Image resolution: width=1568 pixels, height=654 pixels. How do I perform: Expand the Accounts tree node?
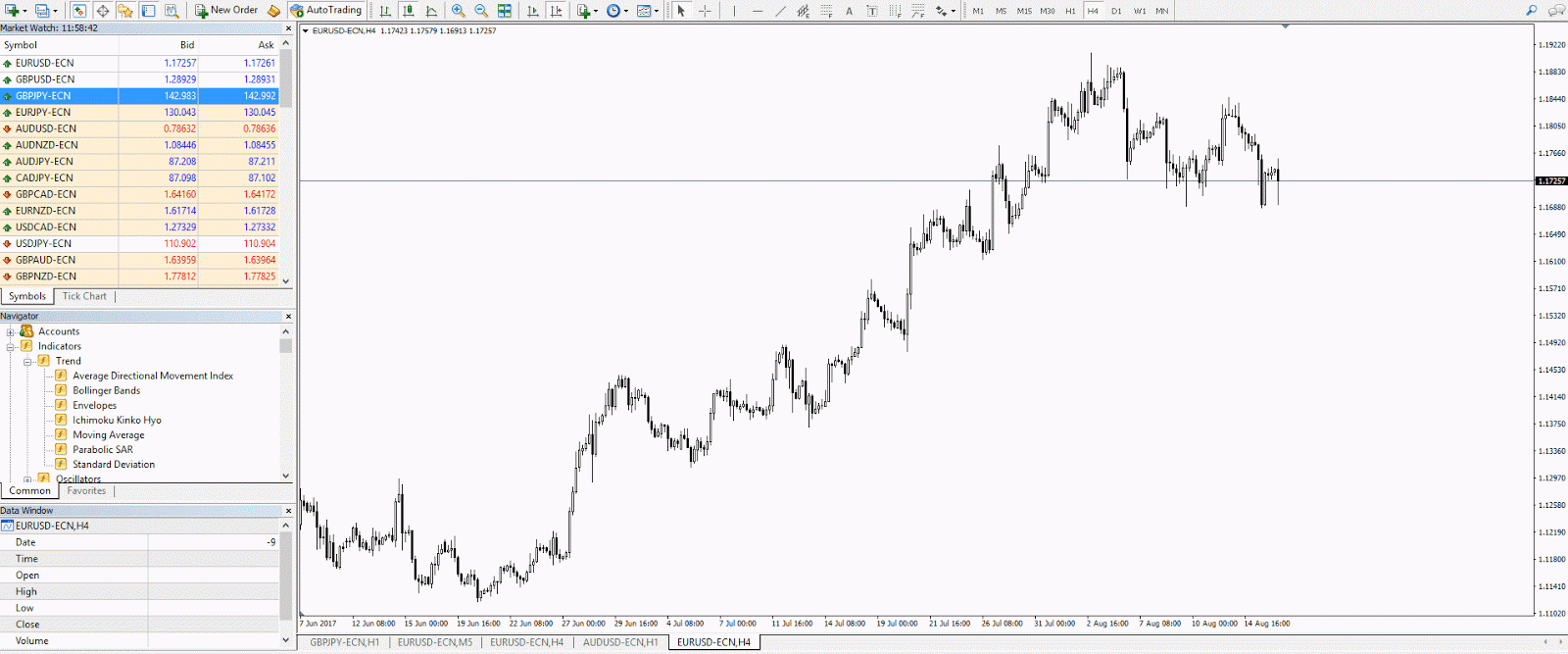point(11,331)
